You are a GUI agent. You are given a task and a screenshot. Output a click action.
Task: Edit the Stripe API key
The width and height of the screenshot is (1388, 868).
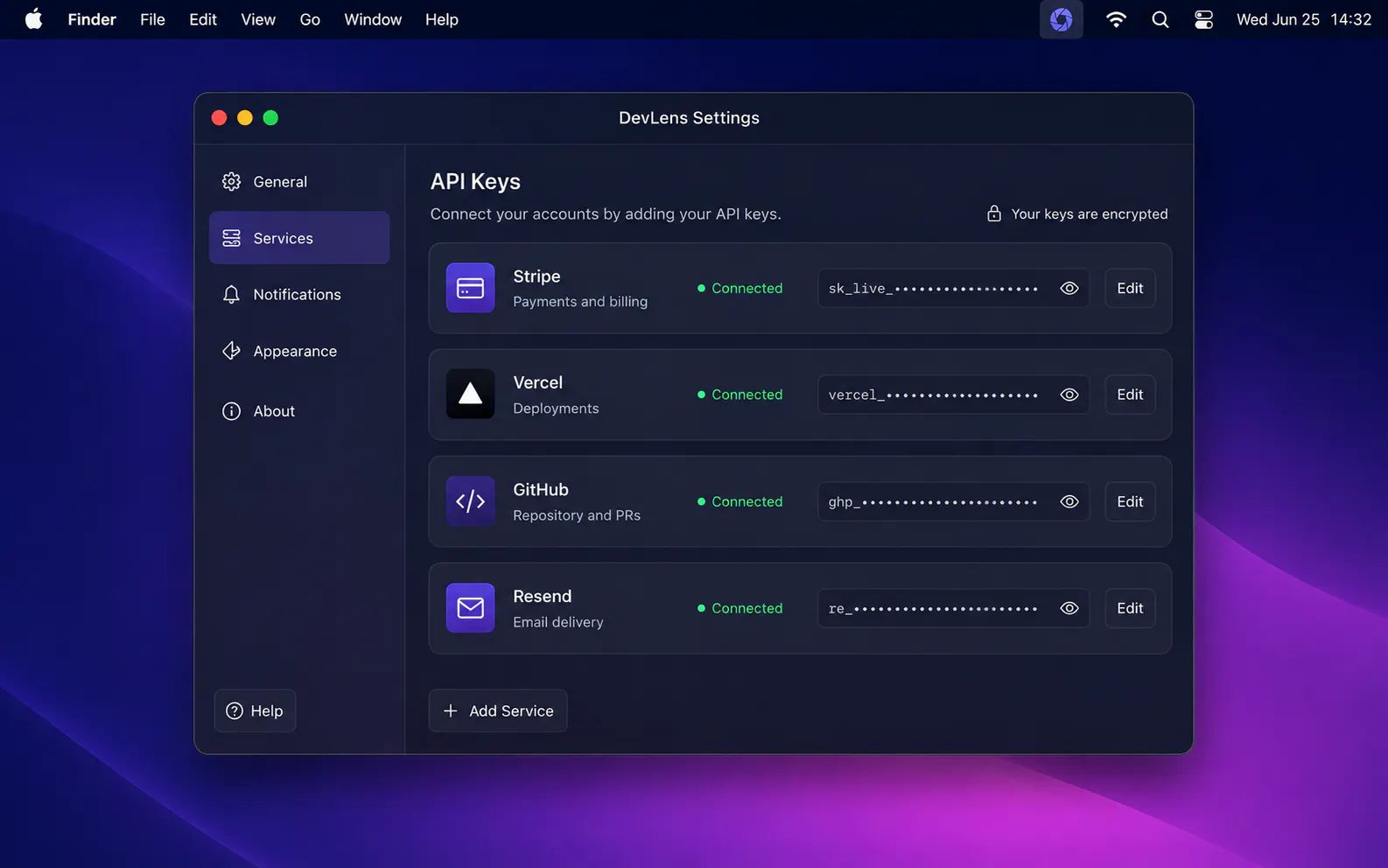click(1130, 288)
